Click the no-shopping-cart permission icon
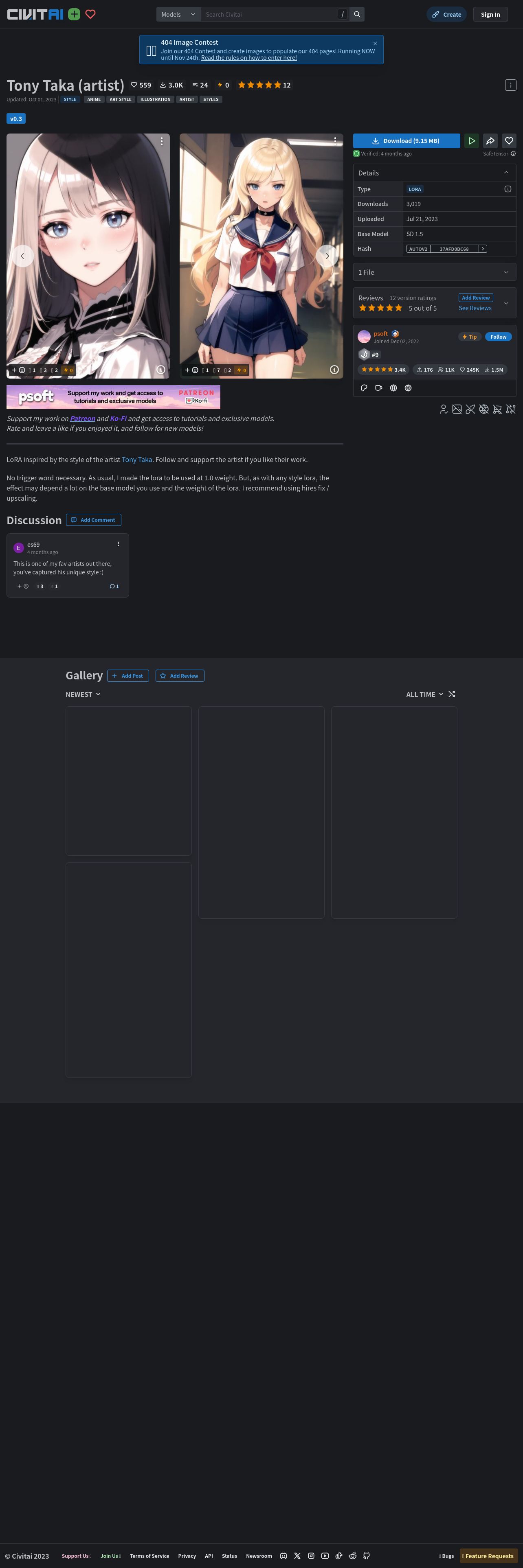Screen dimensions: 523x1568 [497, 409]
